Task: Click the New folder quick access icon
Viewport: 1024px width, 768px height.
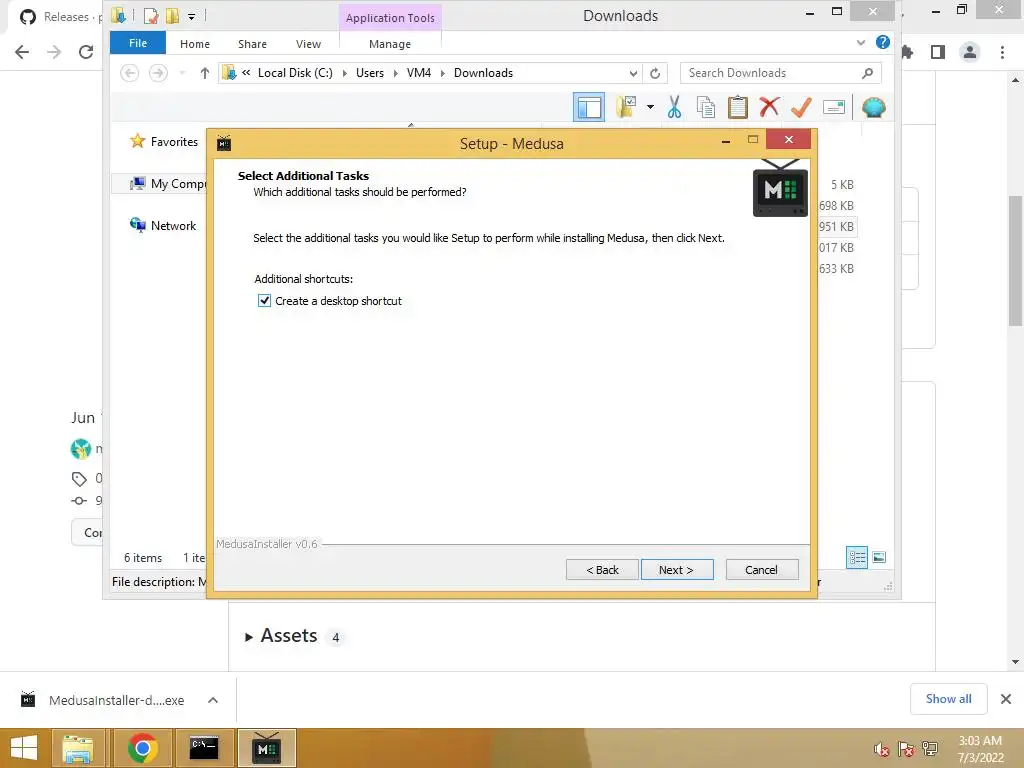Action: pos(172,16)
